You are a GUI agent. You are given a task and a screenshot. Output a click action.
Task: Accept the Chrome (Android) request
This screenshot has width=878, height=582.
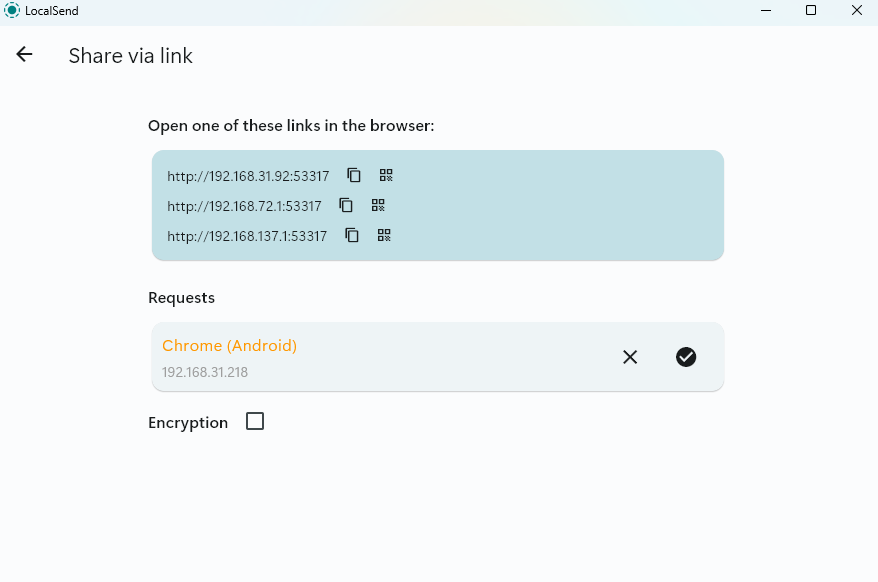(686, 357)
